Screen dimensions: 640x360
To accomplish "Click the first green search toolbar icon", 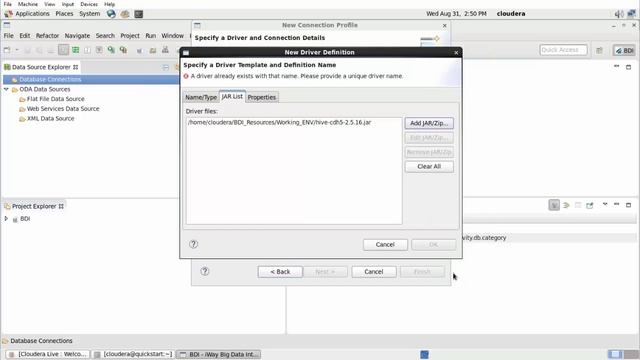I will (x=111, y=50).
